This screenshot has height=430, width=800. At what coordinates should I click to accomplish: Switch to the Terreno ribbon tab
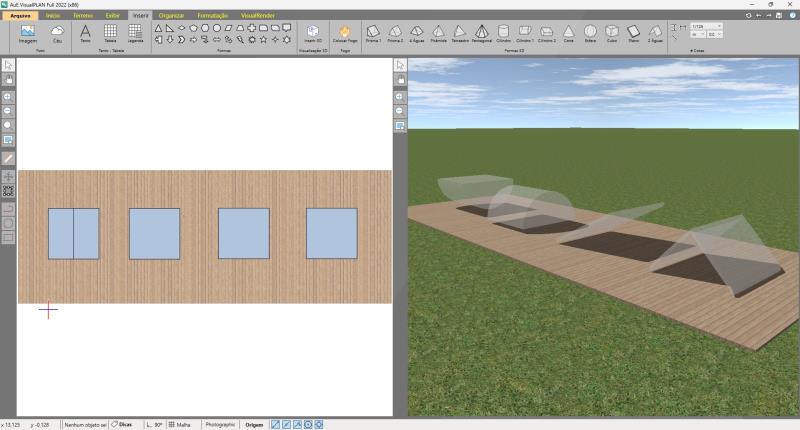pos(83,15)
